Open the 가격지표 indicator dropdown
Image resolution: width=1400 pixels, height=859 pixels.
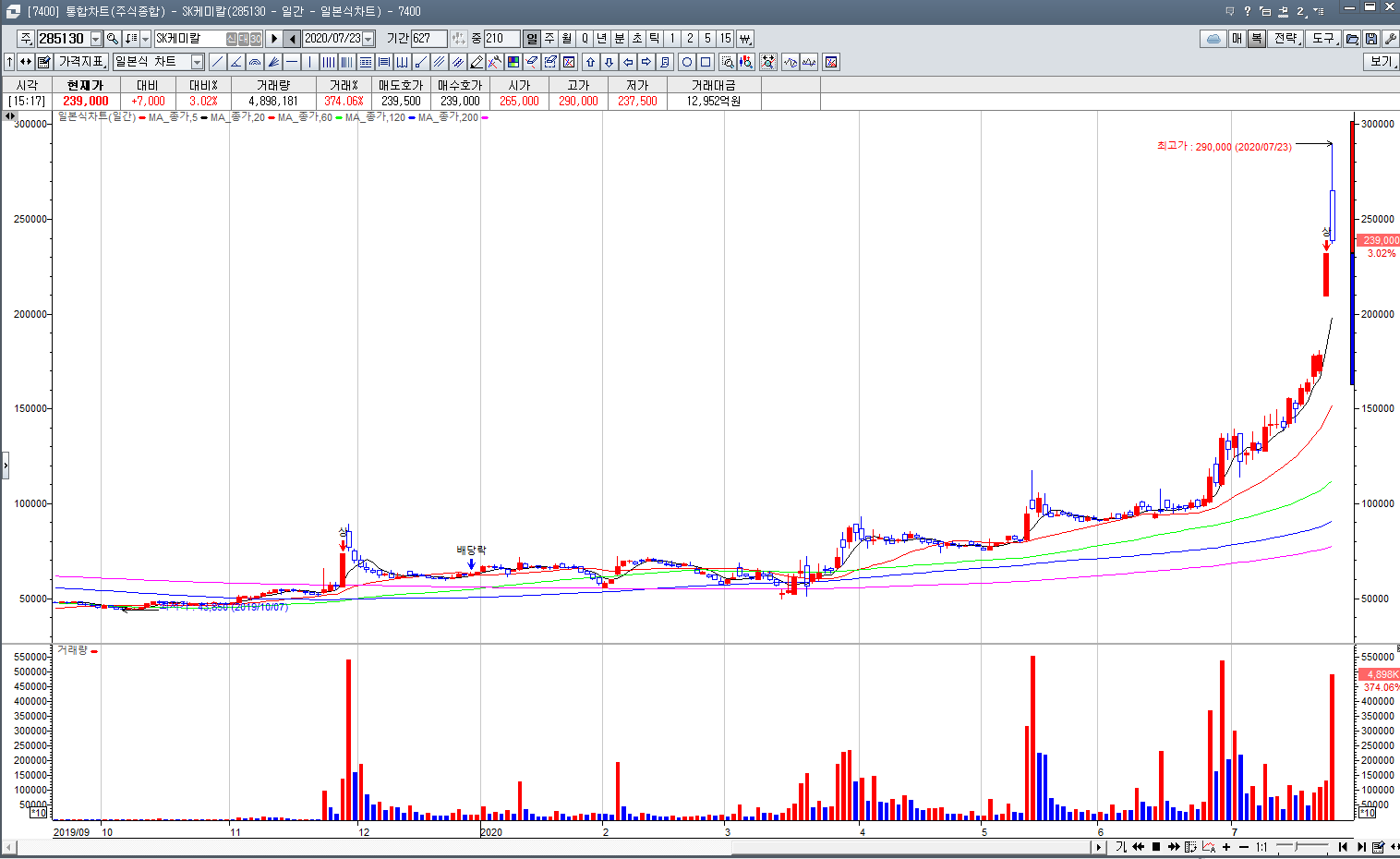[x=81, y=62]
